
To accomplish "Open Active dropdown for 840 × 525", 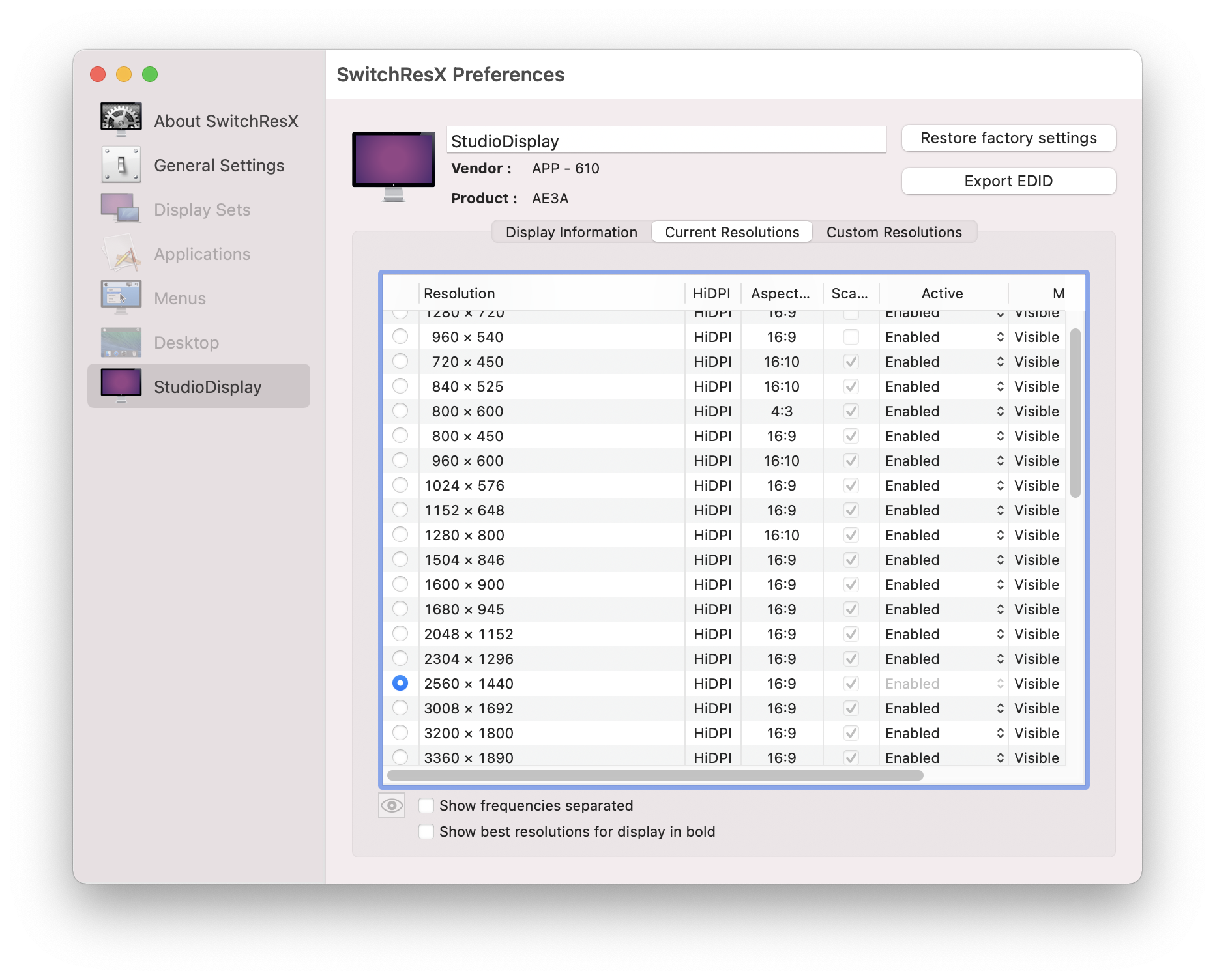I will (x=944, y=386).
